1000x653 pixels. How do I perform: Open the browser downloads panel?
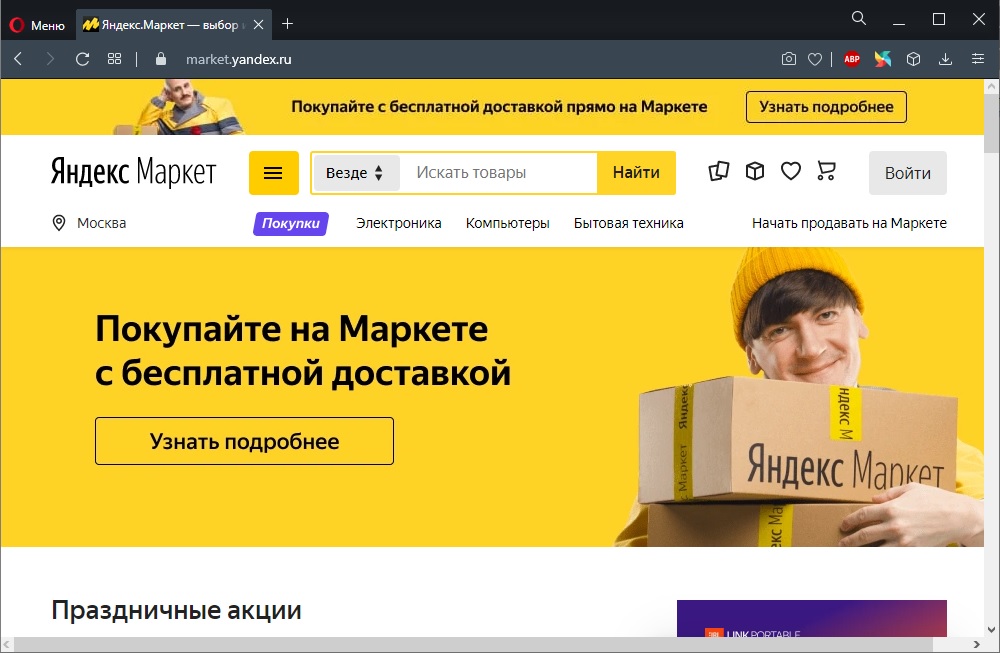click(946, 59)
